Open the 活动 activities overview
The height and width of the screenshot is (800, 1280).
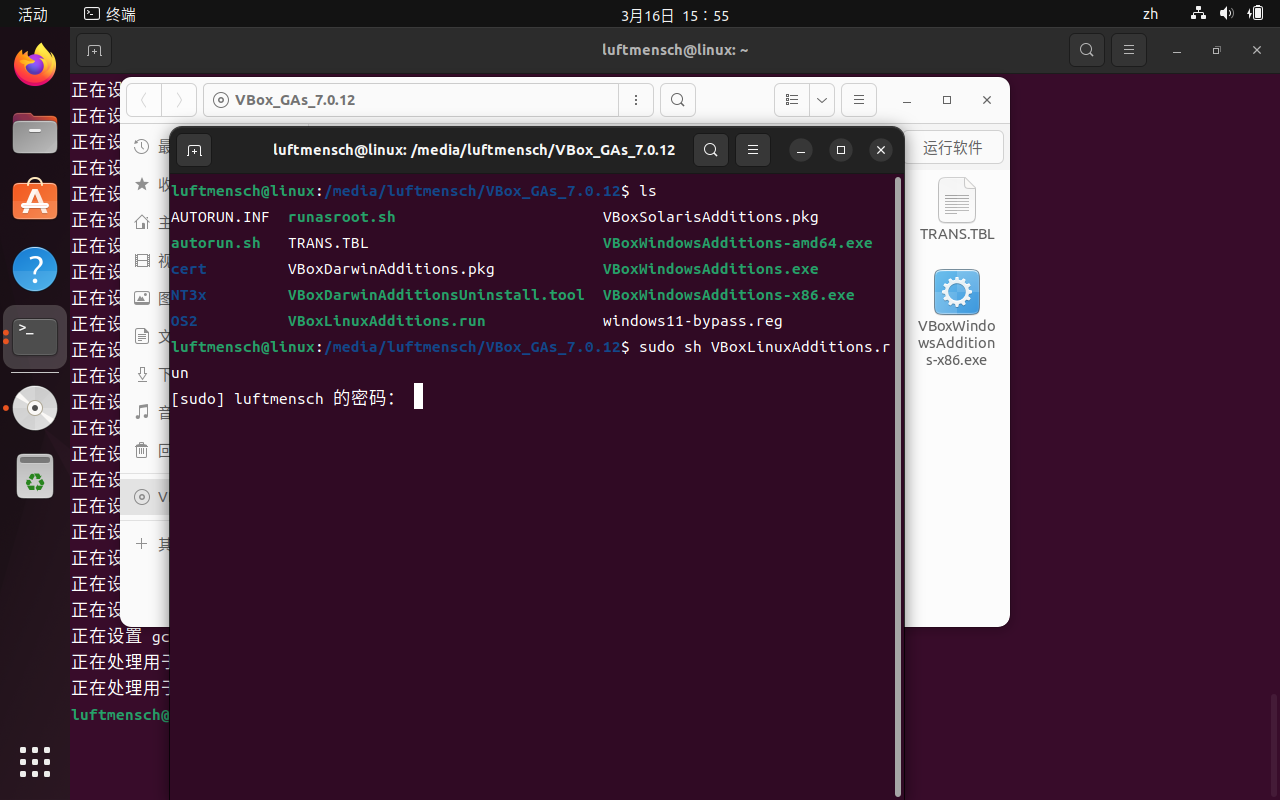33,14
